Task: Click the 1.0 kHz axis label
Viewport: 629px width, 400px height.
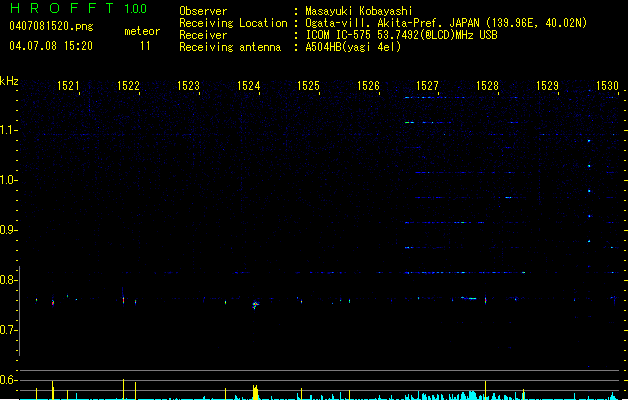Action: [8, 180]
